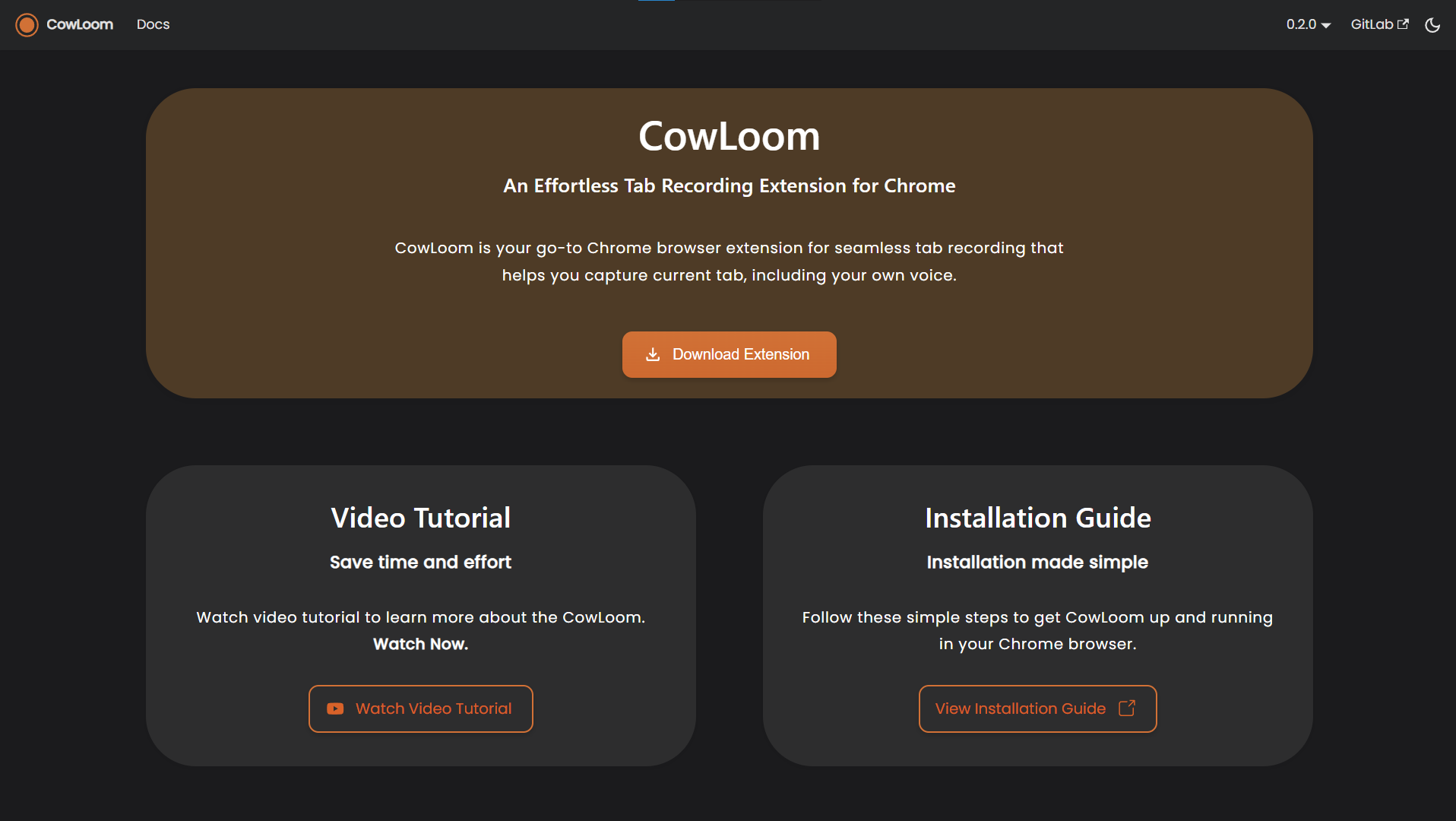Click the Watch Now text
This screenshot has width=1456, height=821.
click(420, 644)
